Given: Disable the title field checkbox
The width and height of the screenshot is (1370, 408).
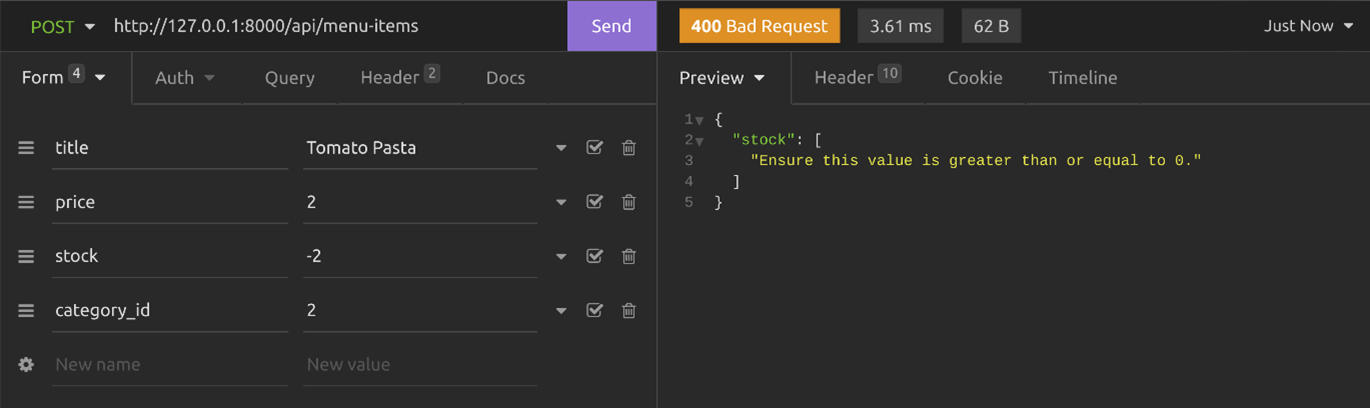Looking at the screenshot, I should point(594,148).
